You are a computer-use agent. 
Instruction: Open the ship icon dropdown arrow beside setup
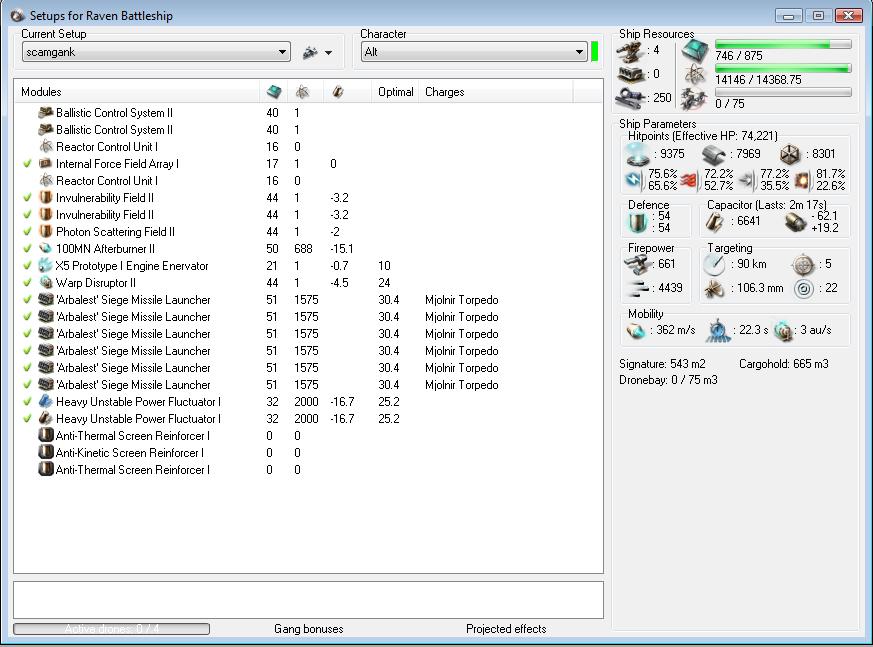tap(328, 53)
